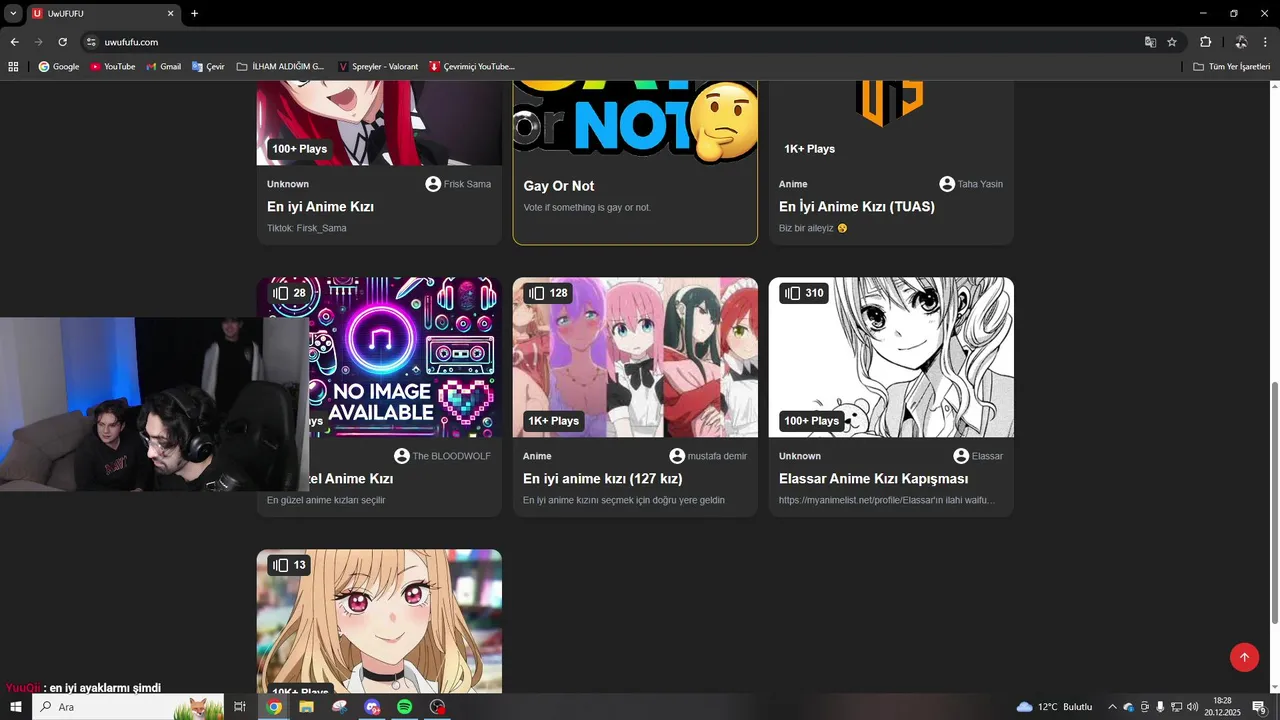Click the Taha Yasin author avatar icon

(x=947, y=184)
